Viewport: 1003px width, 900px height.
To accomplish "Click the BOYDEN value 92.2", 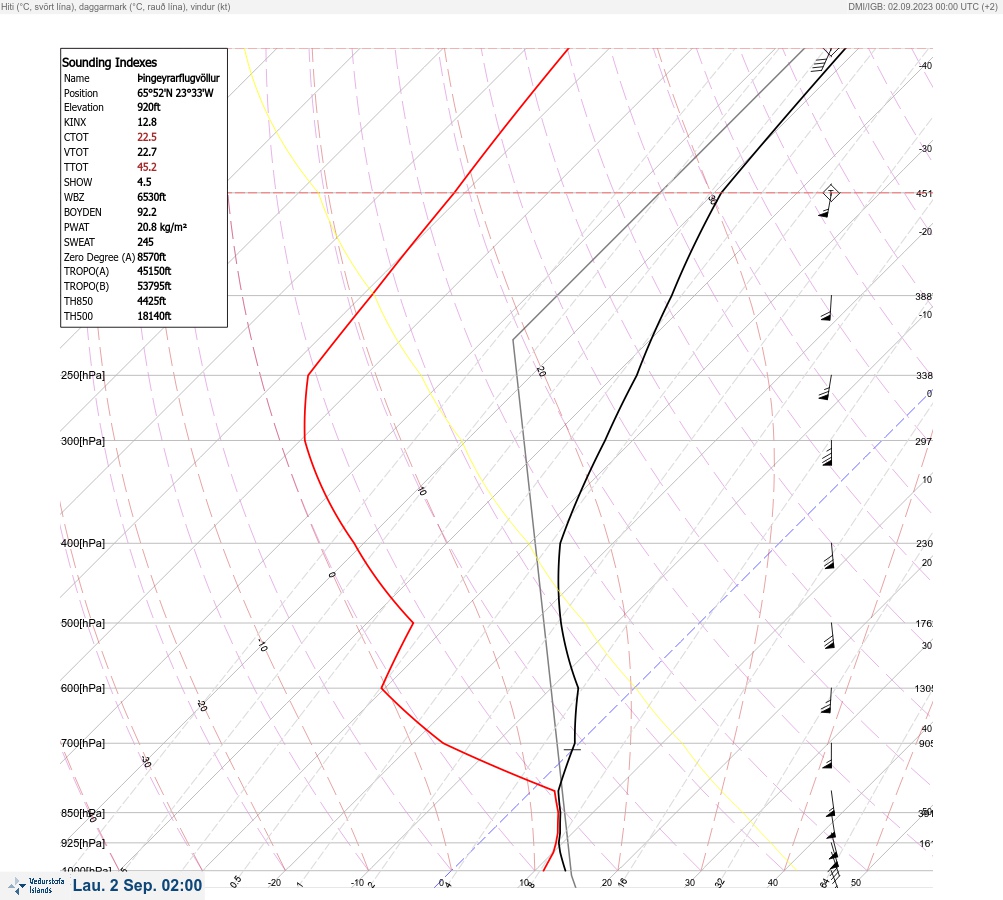I will [147, 212].
